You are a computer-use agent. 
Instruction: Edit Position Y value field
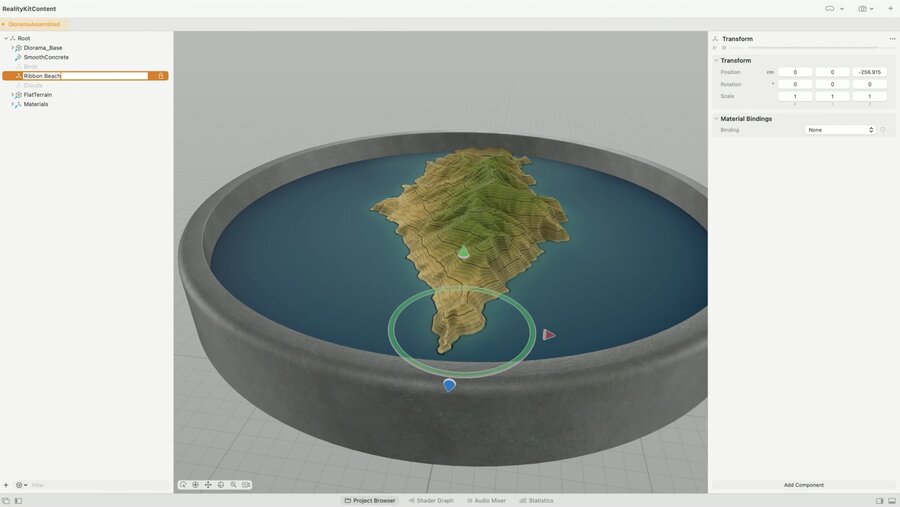[x=832, y=72]
